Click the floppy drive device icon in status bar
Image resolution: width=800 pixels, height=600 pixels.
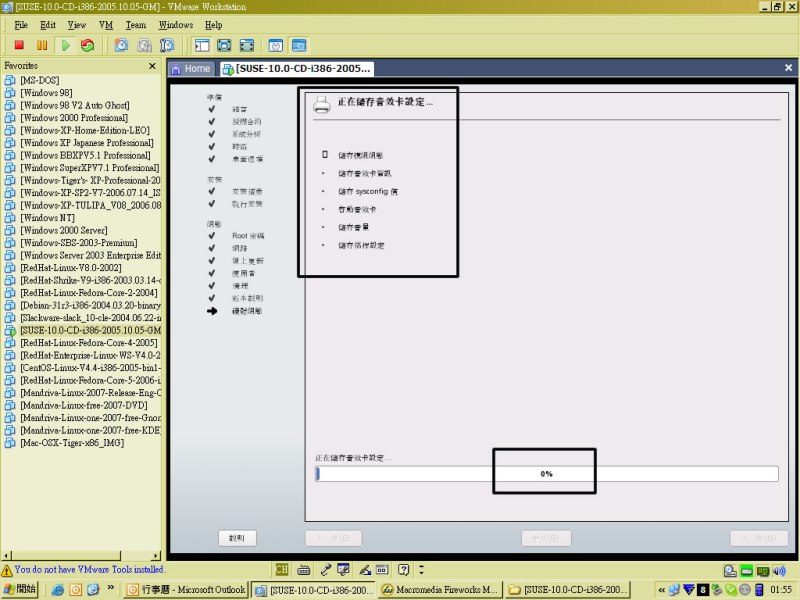coord(746,570)
